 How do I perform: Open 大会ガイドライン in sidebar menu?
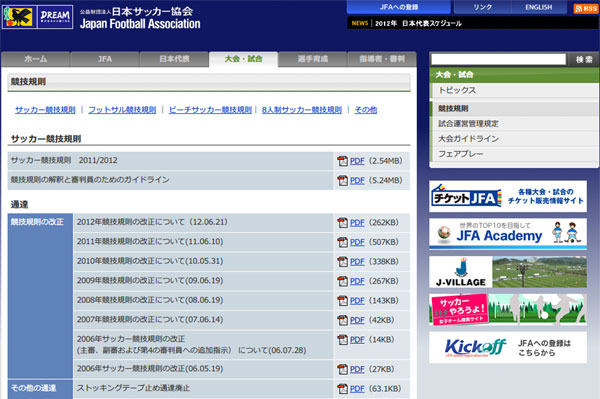[514, 138]
